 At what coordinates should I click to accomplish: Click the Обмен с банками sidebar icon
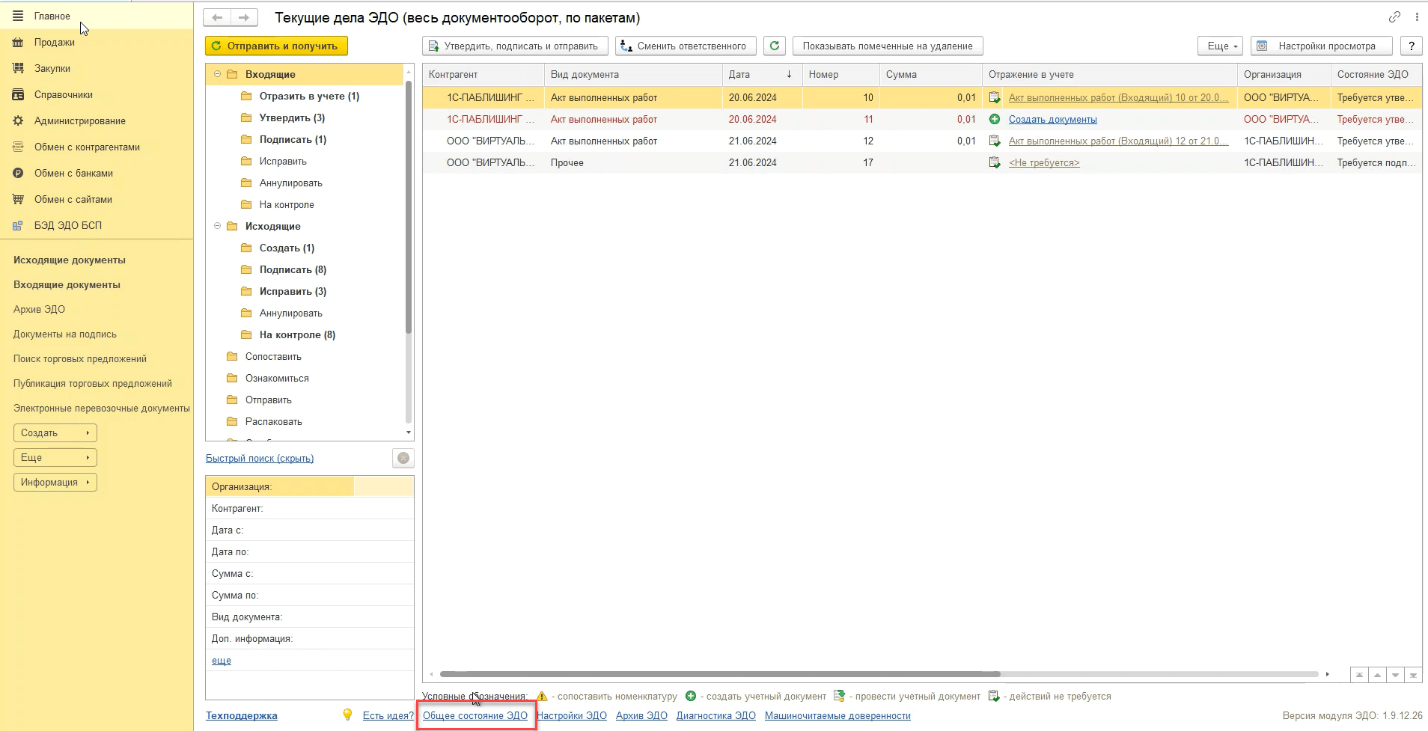tap(17, 173)
